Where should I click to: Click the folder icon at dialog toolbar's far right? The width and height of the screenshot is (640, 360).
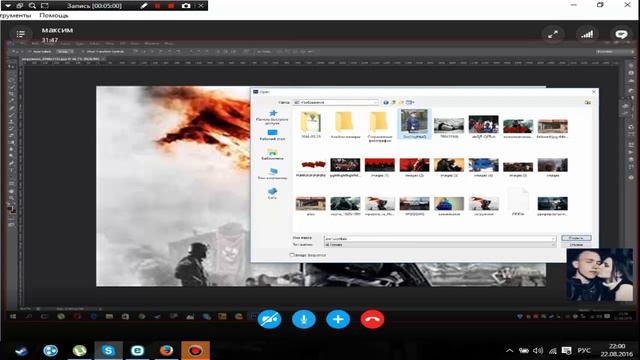pyautogui.click(x=588, y=102)
